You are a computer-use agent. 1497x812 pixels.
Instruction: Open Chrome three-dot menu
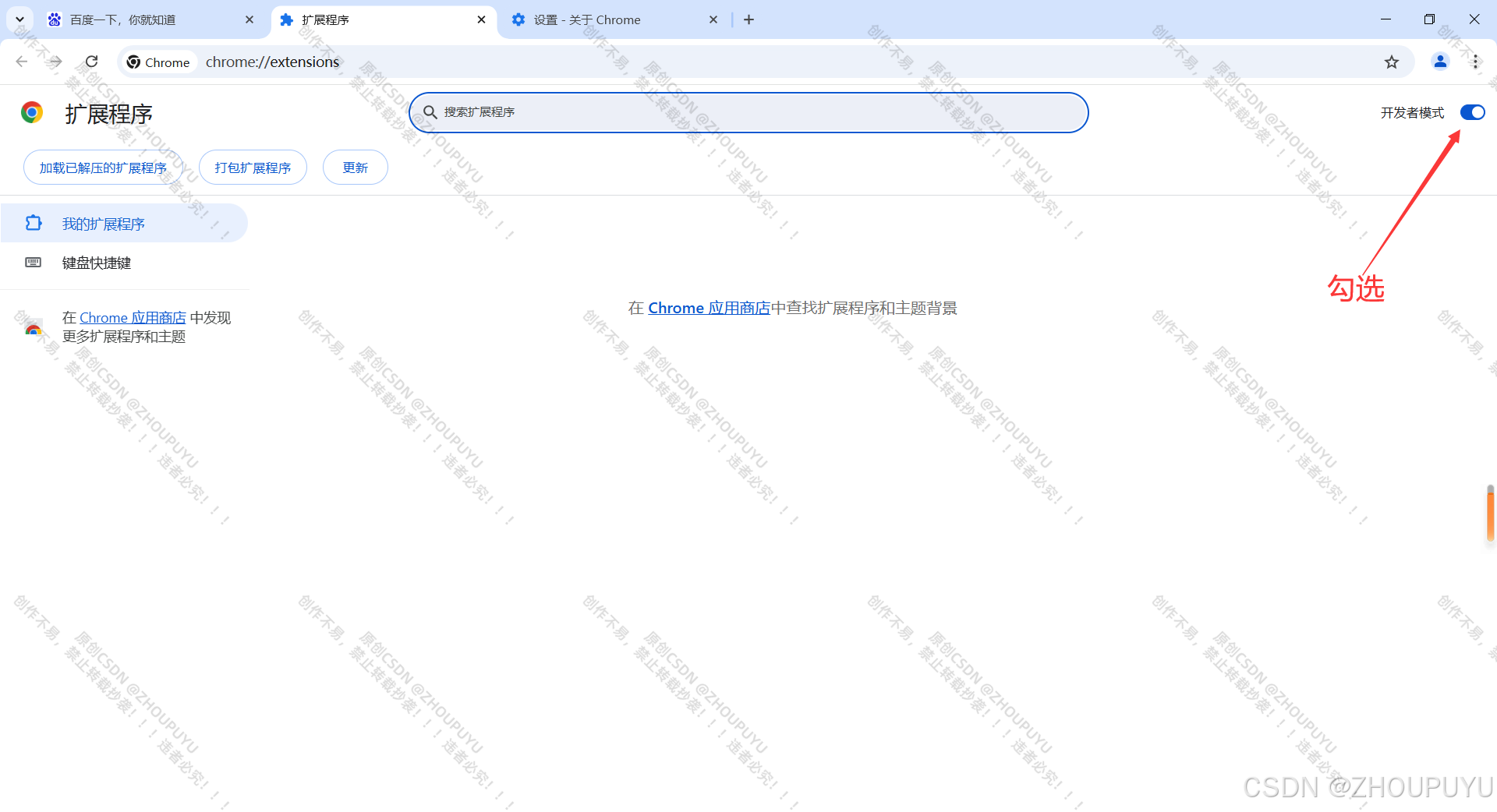pyautogui.click(x=1475, y=62)
